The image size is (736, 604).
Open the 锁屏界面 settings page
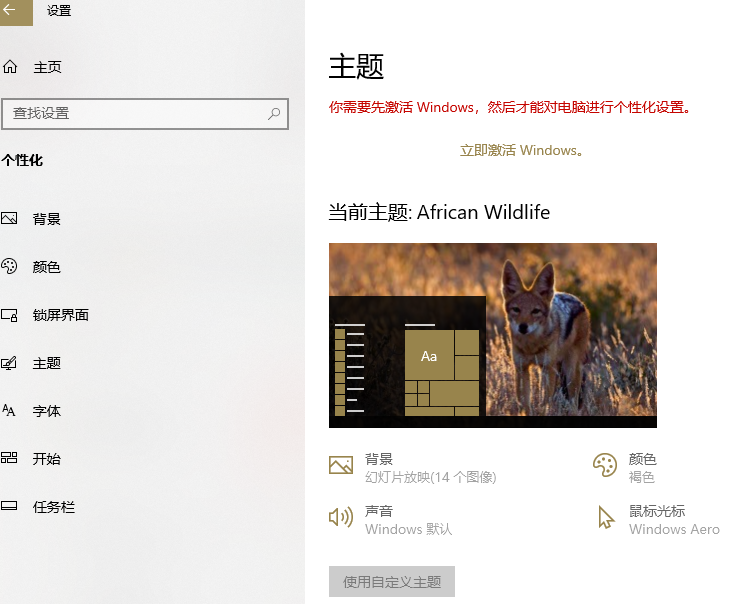[60, 315]
